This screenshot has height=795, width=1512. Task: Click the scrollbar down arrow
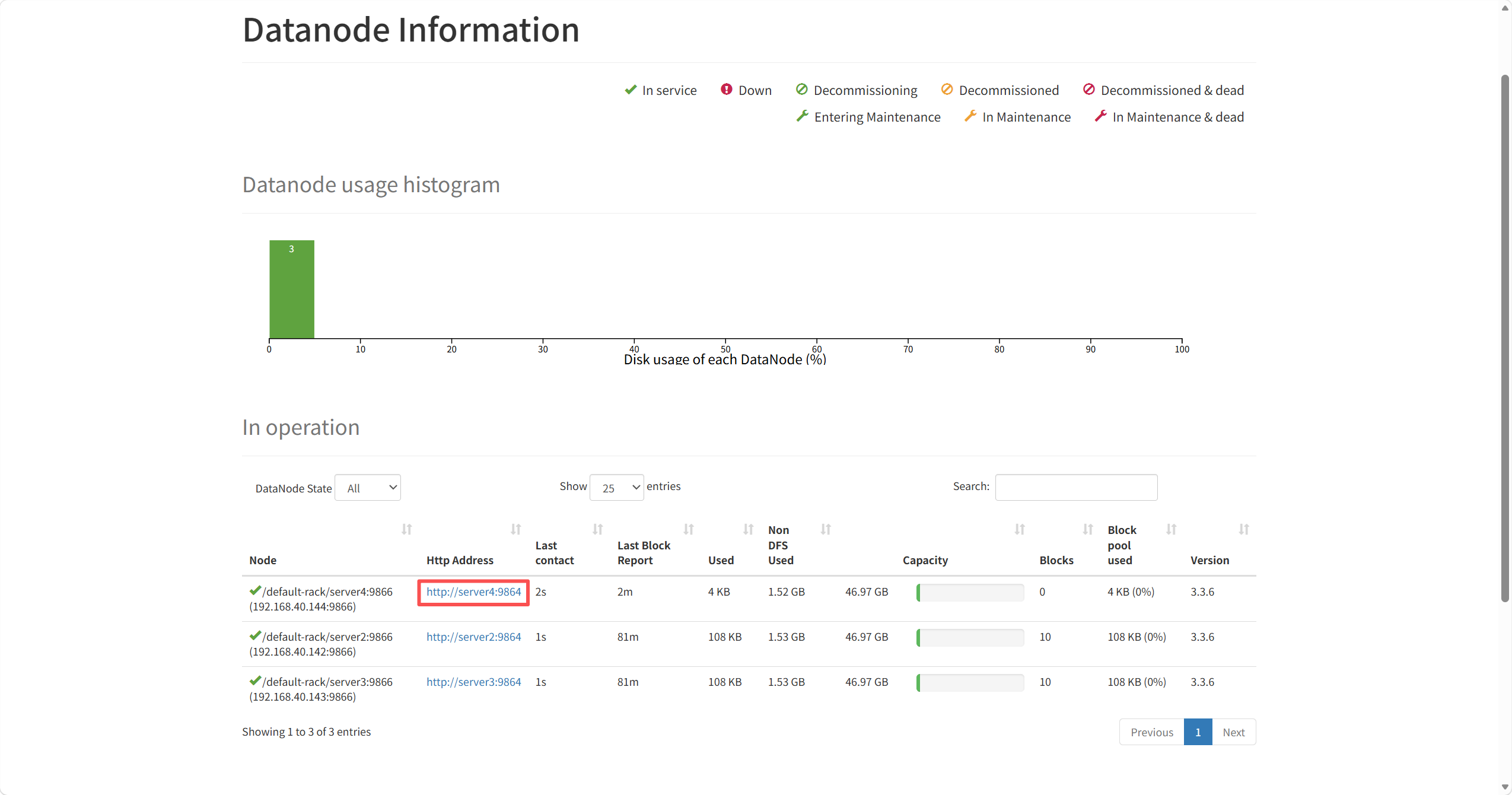click(x=1505, y=788)
